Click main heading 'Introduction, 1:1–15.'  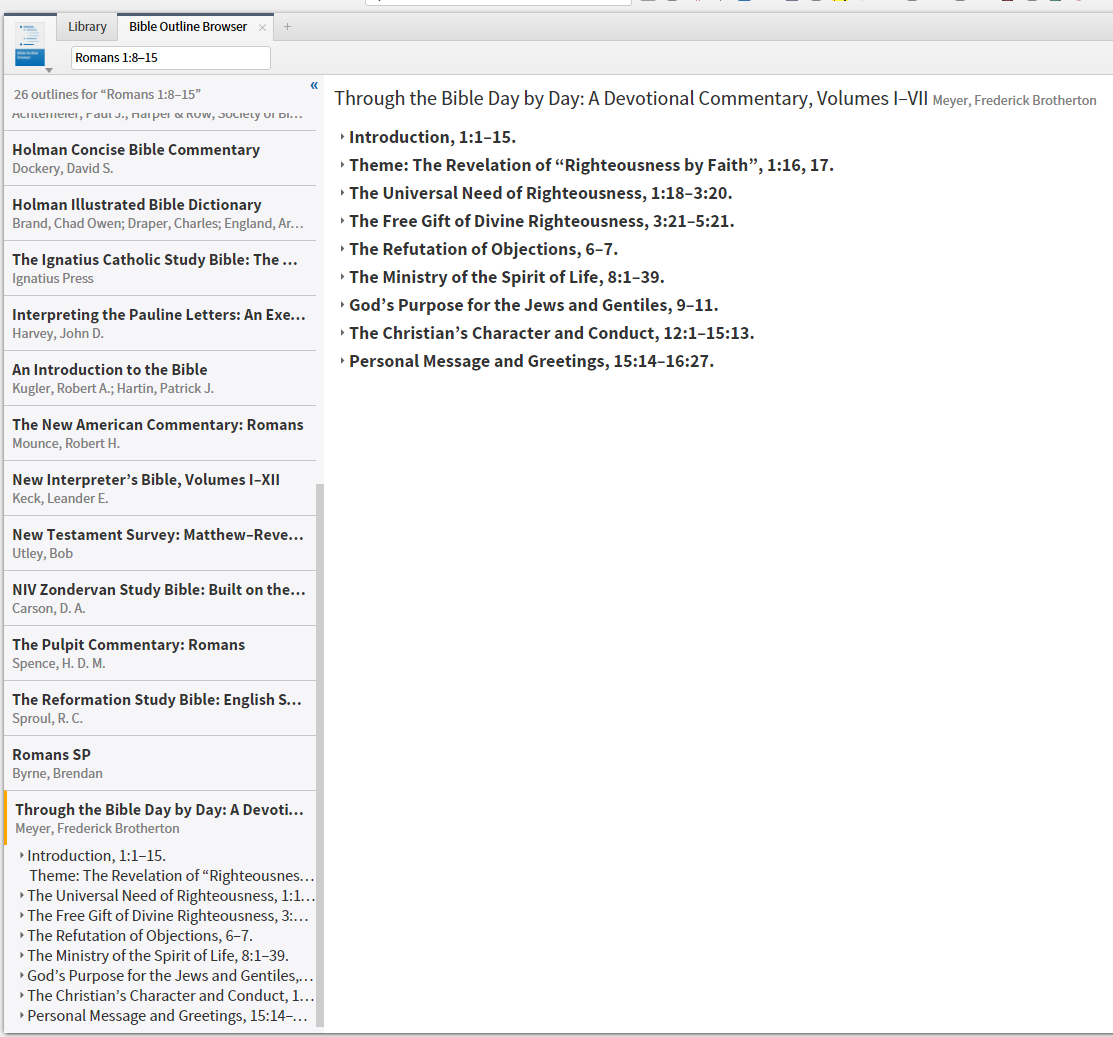[x=432, y=137]
